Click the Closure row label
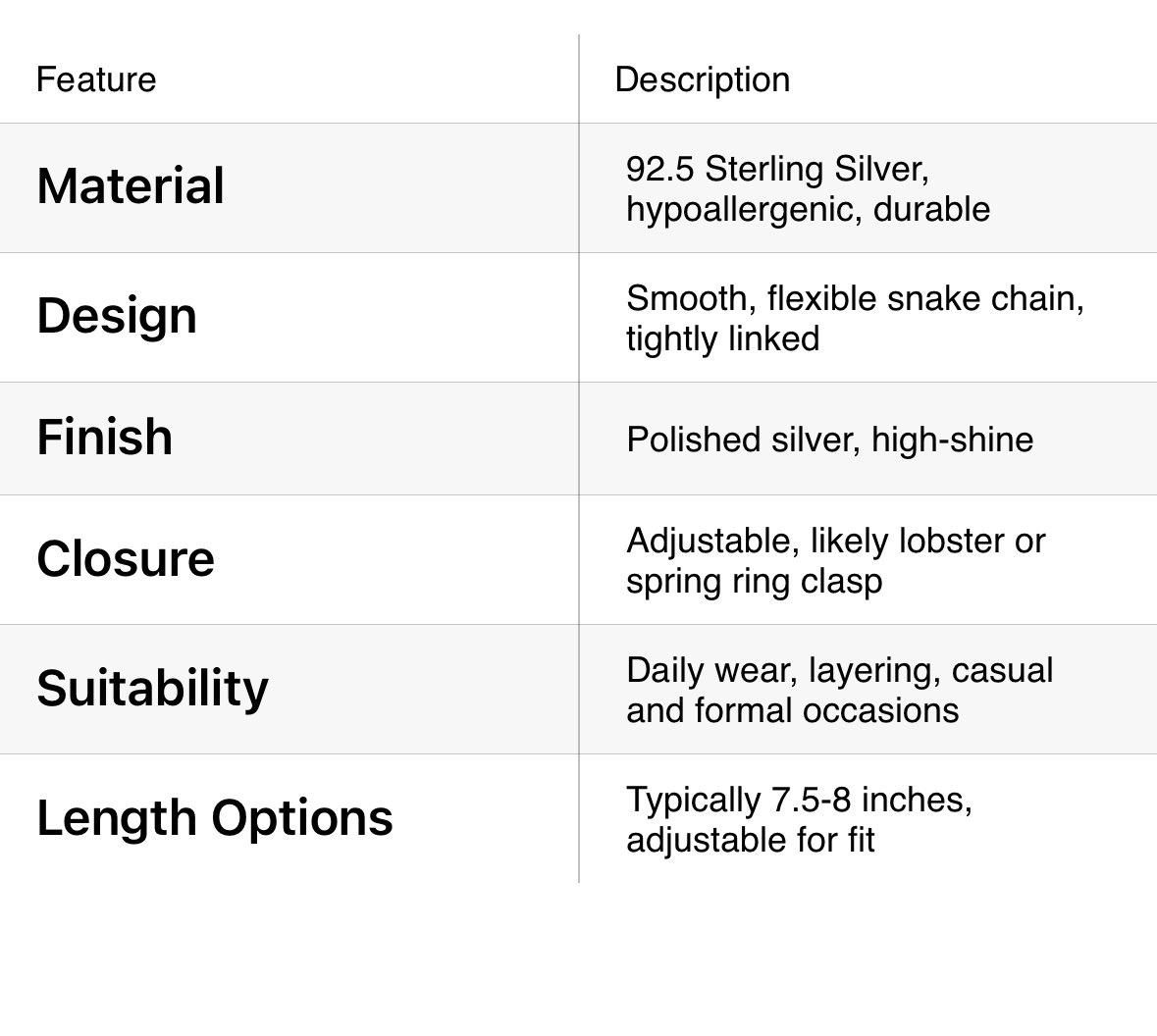Viewport: 1157px width, 1036px height. pyautogui.click(x=126, y=559)
